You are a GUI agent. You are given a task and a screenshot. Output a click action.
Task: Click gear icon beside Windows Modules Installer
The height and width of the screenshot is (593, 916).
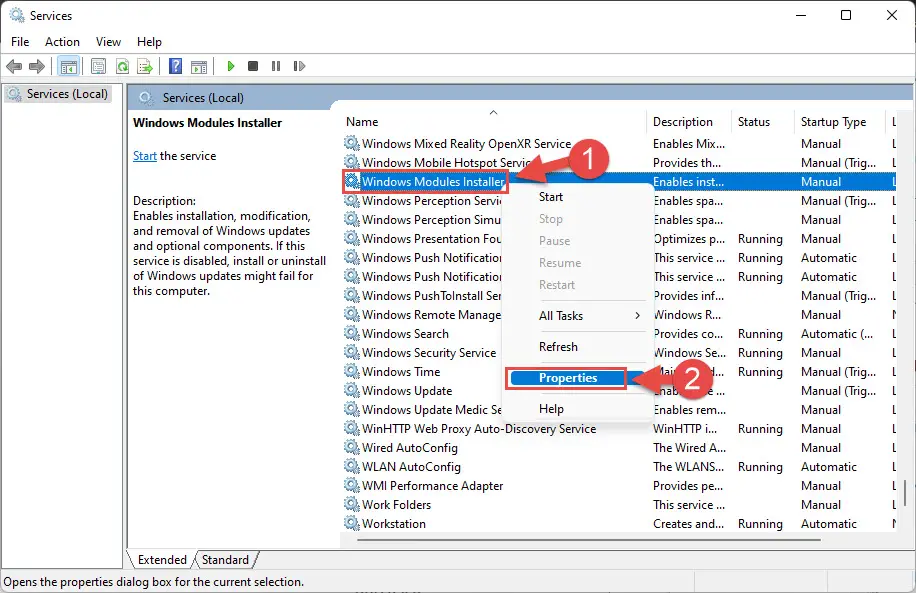click(352, 181)
